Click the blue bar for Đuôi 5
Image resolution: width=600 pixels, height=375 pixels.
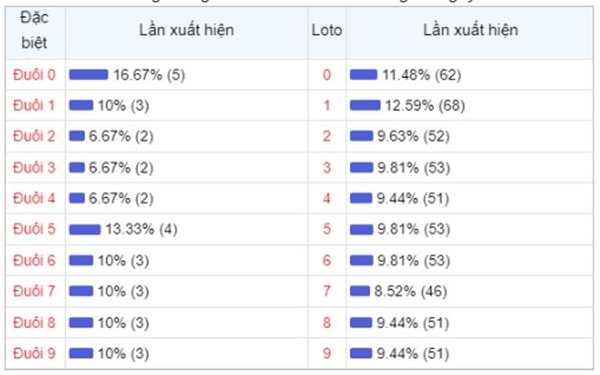click(85, 229)
